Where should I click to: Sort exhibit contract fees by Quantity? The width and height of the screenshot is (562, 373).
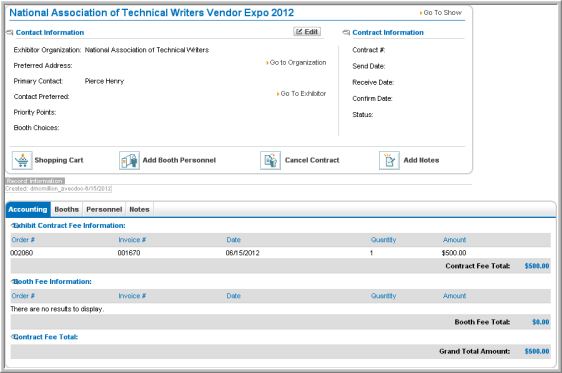[x=384, y=240]
